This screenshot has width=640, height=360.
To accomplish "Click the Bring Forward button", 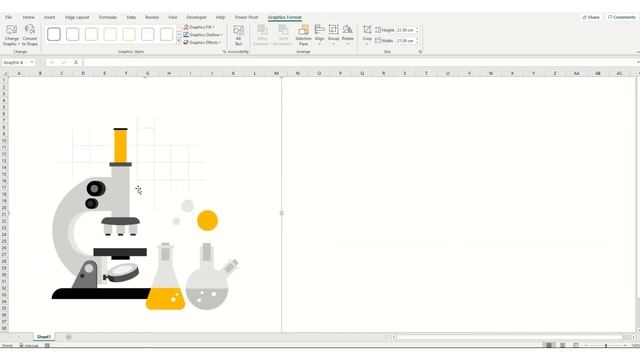I will point(261,35).
